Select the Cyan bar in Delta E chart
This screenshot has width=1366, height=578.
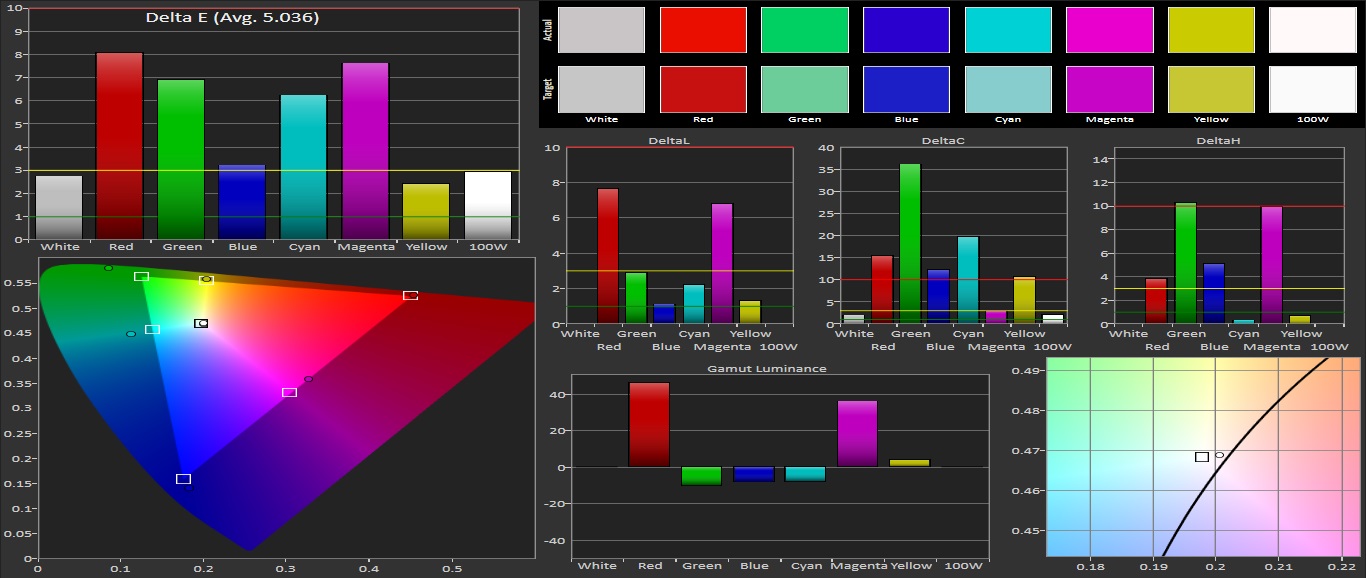point(303,167)
